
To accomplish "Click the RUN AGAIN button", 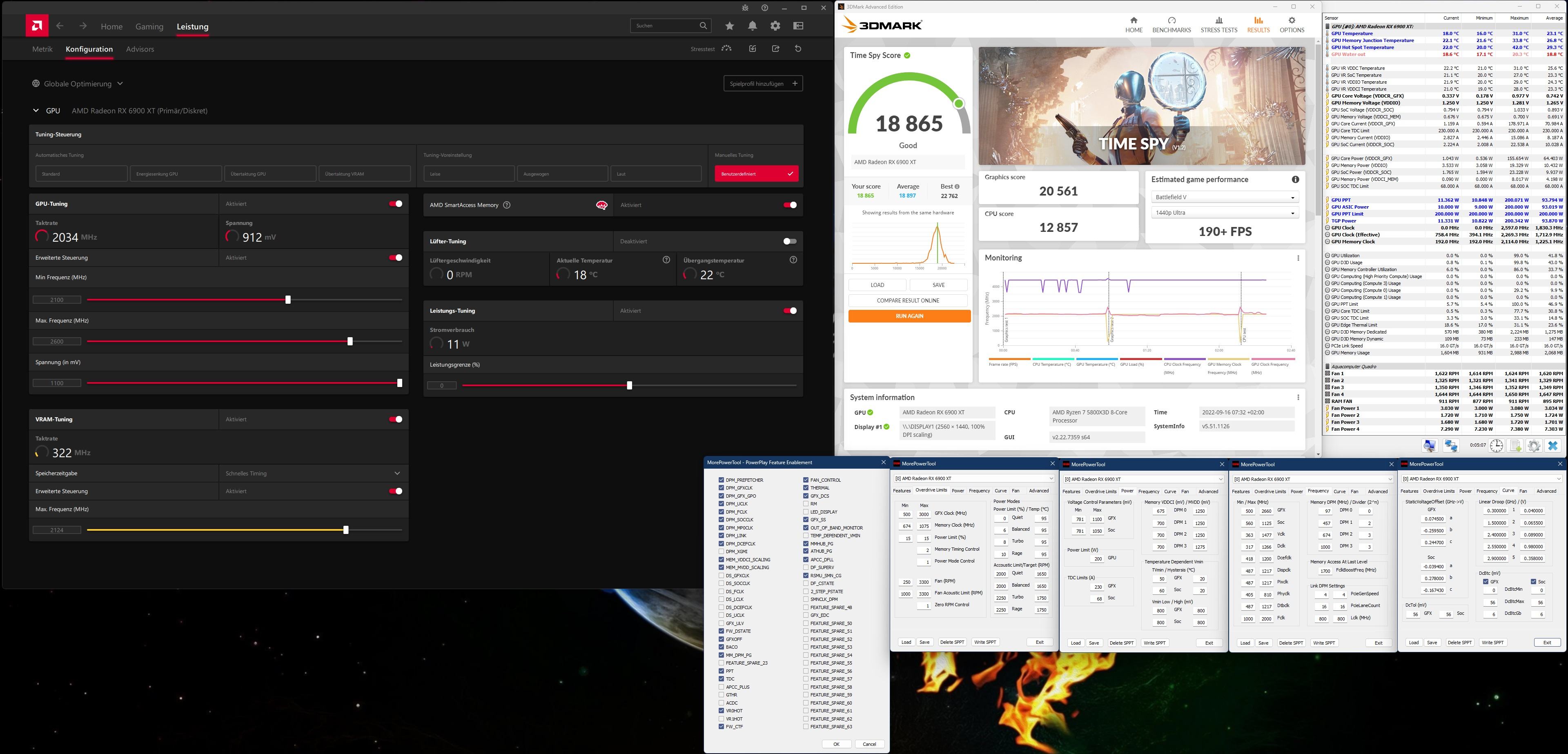I will (909, 316).
